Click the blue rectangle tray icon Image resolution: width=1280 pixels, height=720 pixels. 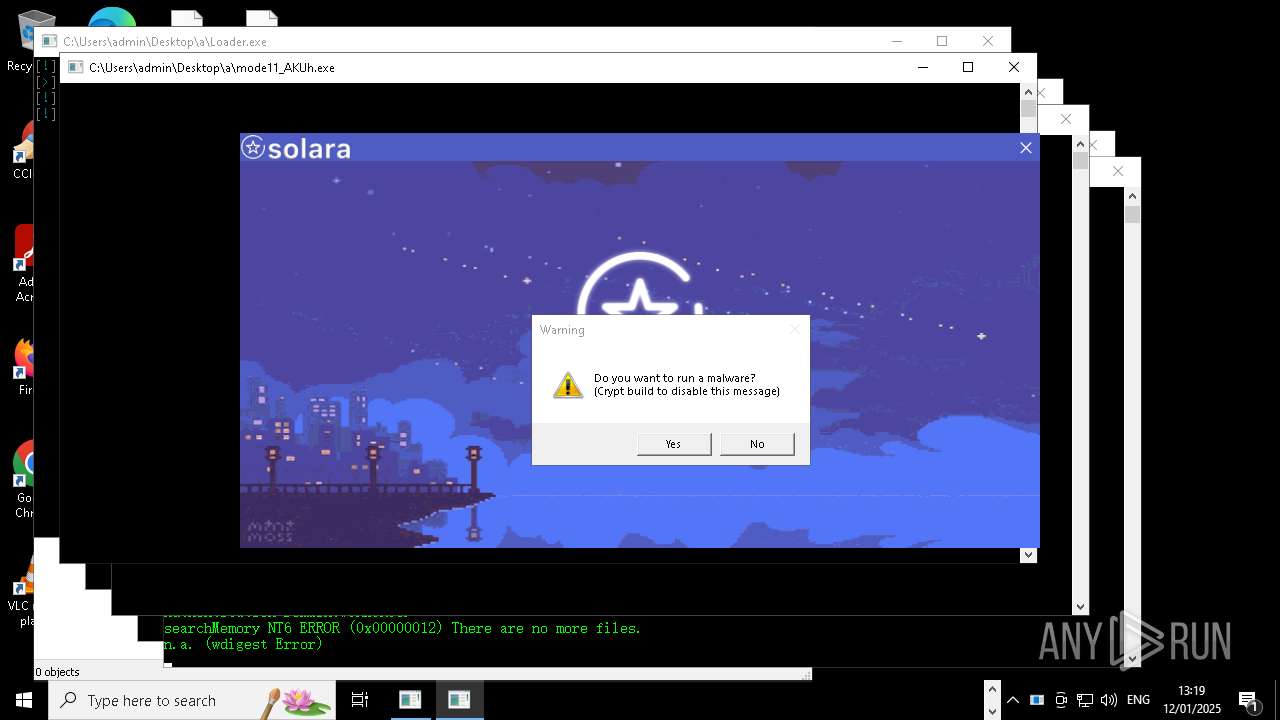[1037, 700]
